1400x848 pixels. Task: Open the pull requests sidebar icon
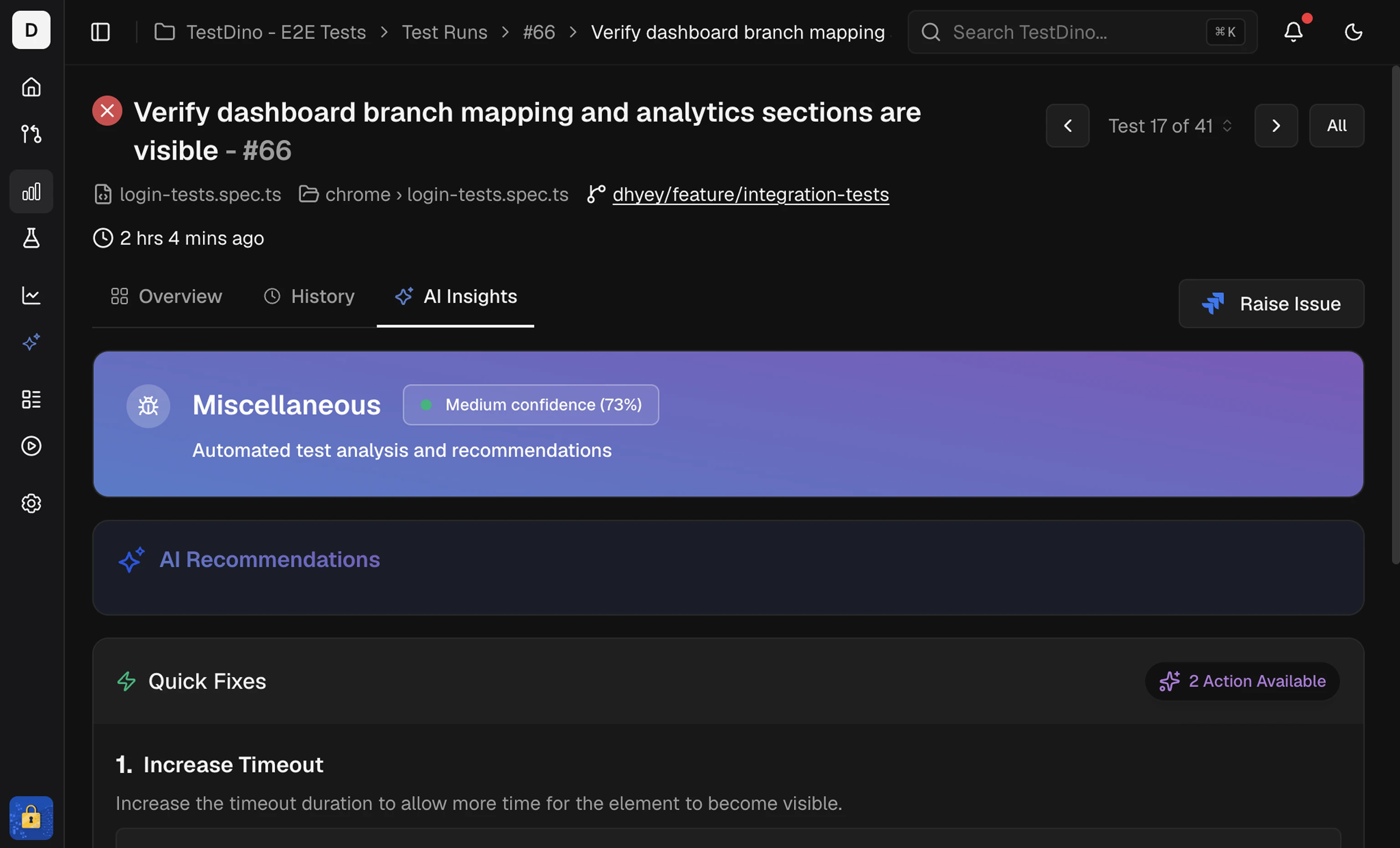click(31, 134)
